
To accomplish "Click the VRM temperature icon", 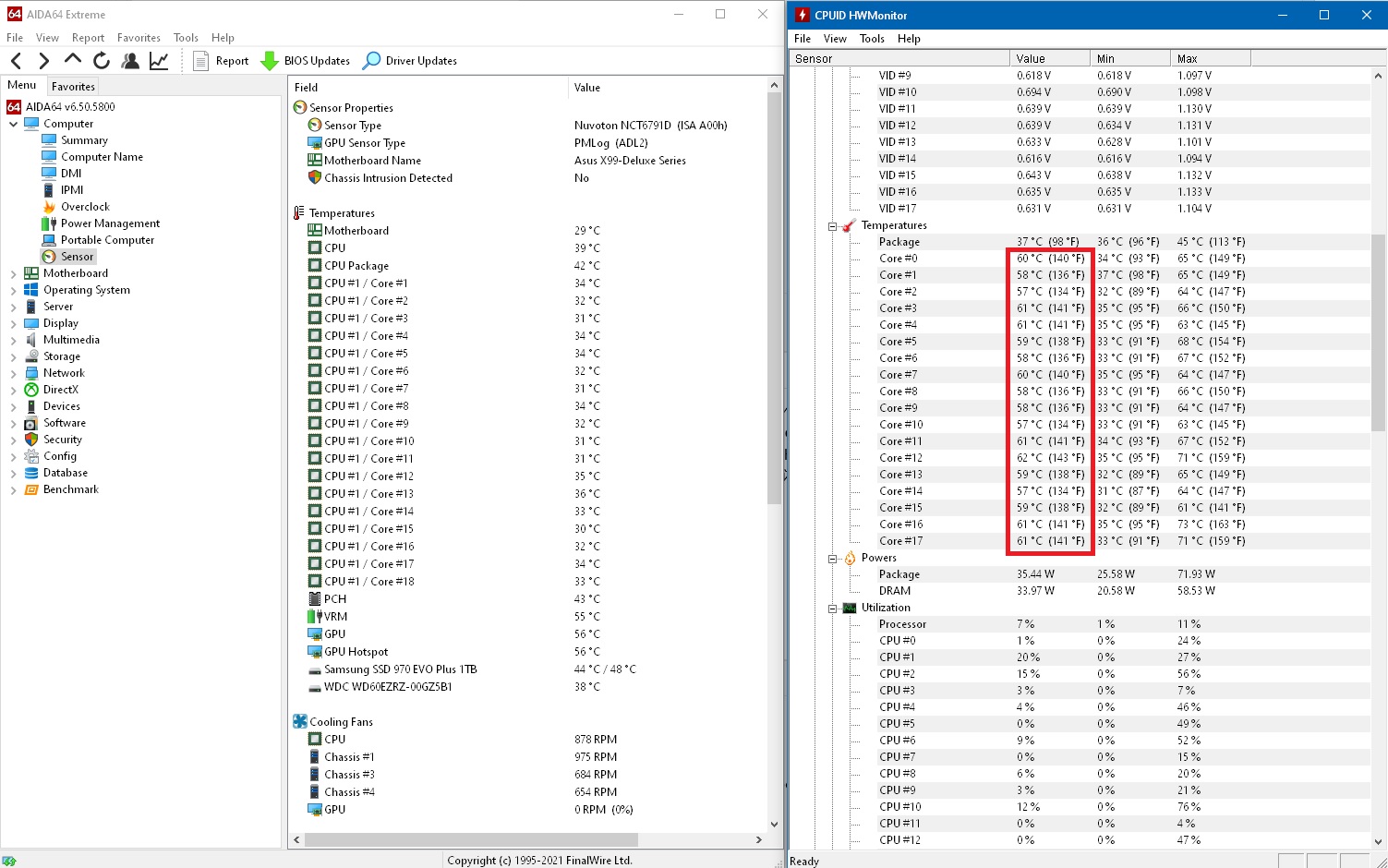I will click(x=315, y=617).
